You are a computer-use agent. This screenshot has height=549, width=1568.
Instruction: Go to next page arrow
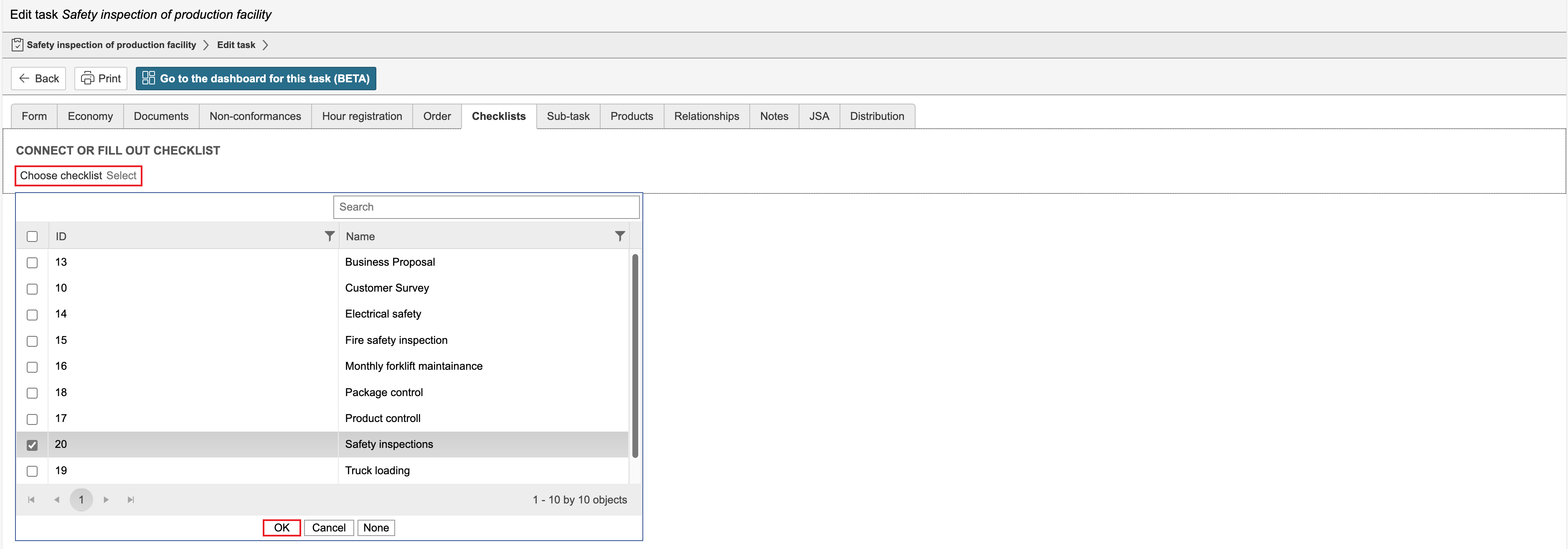pos(106,500)
